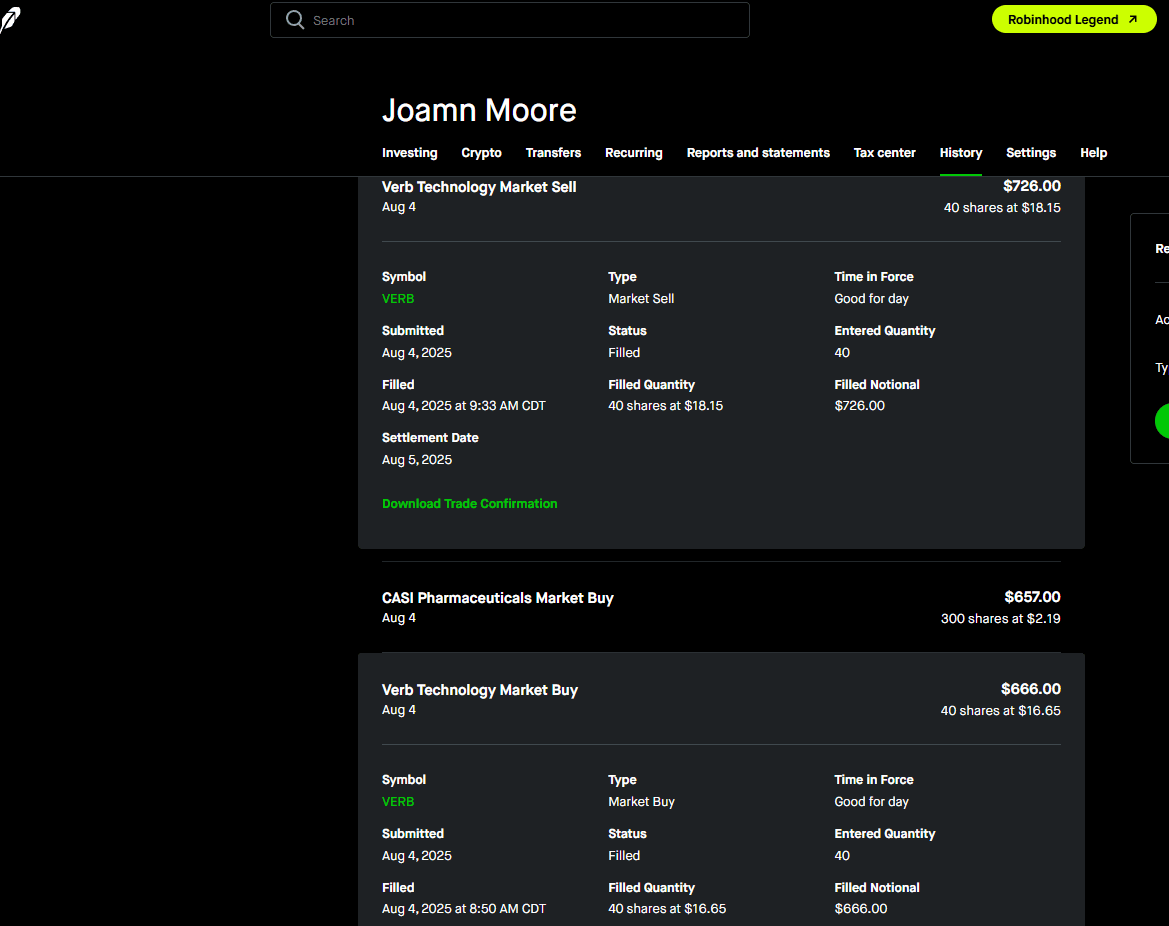Open the Settings tab

tap(1030, 153)
